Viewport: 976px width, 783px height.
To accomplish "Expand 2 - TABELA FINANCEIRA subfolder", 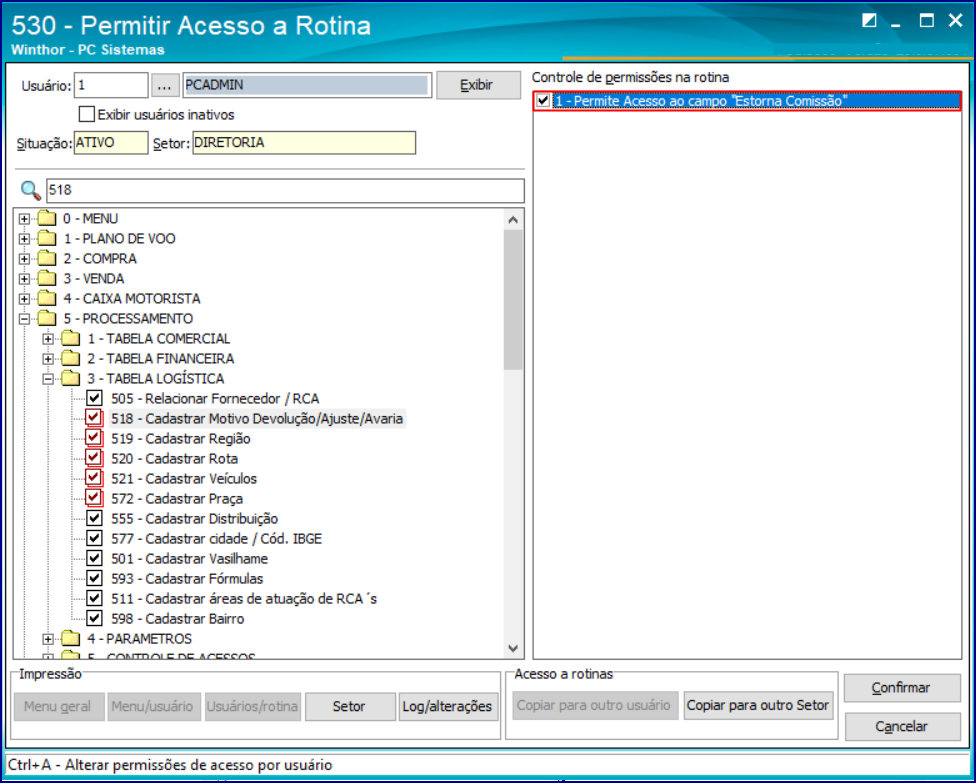I will coord(48,359).
